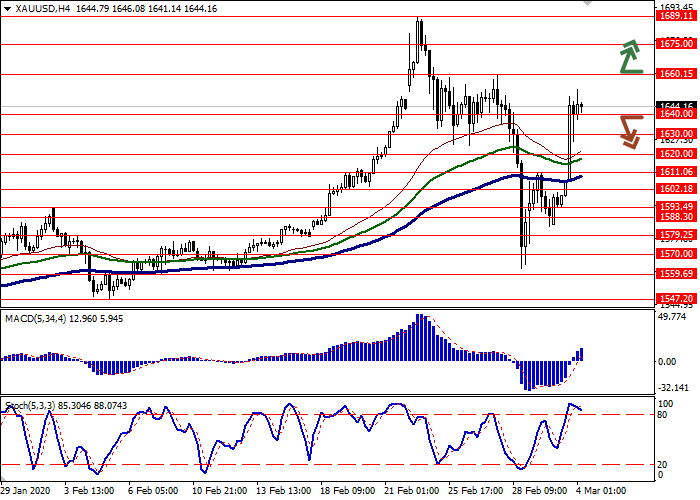Select the 1675.00 price level label
The image size is (700, 500).
click(x=674, y=43)
